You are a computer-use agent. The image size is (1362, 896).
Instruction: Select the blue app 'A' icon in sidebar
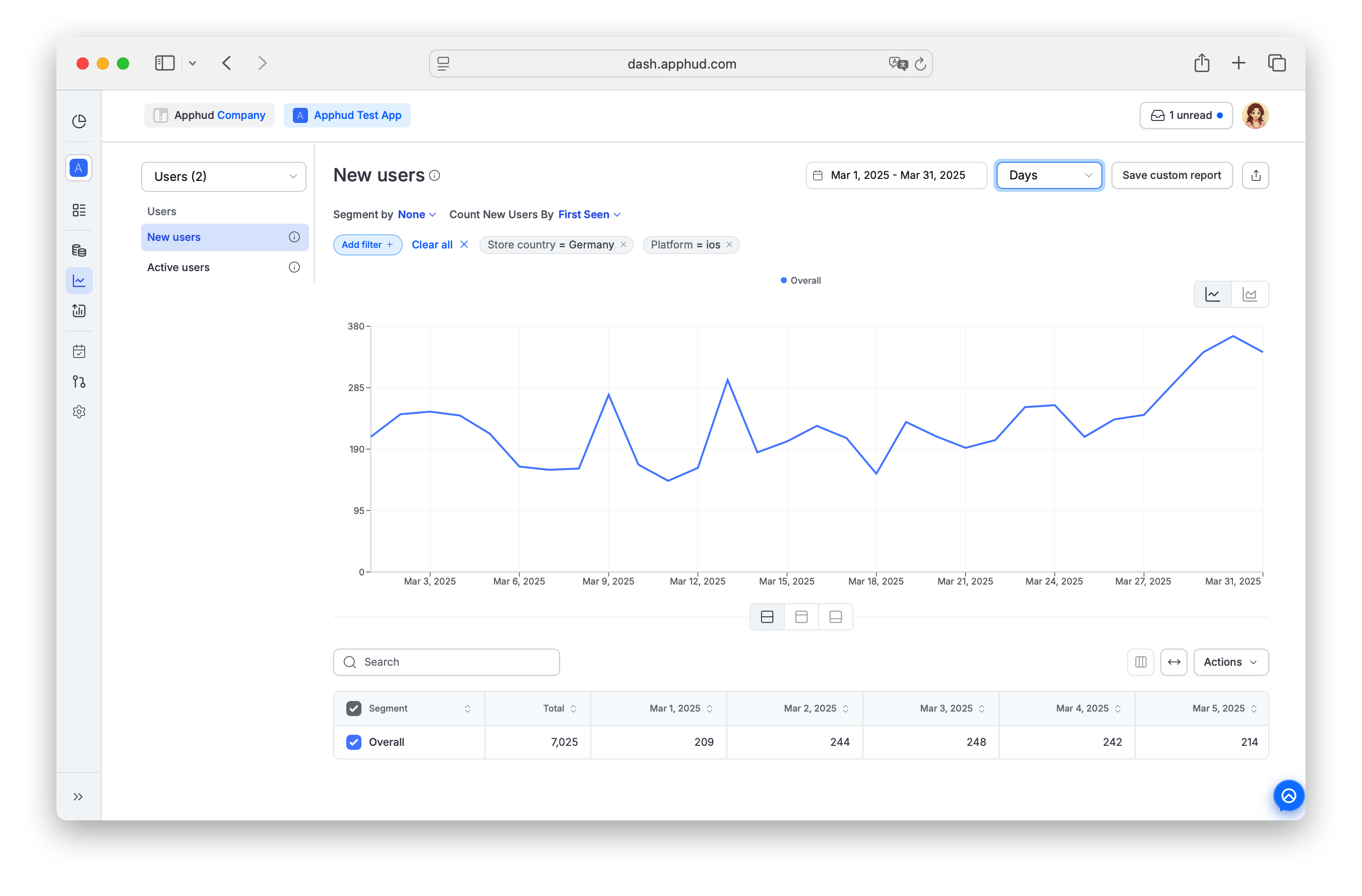79,168
